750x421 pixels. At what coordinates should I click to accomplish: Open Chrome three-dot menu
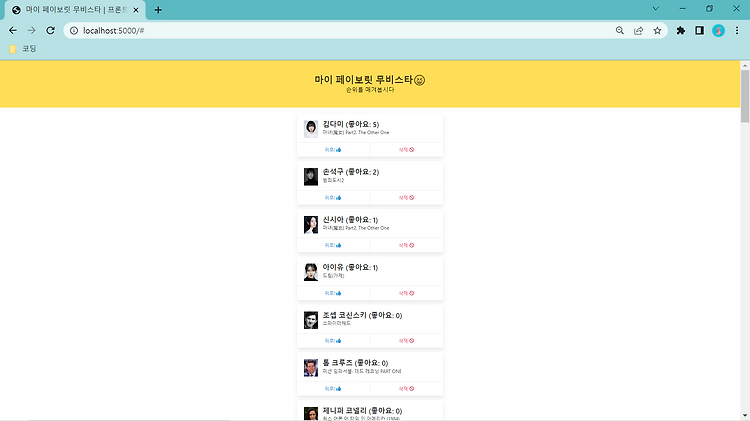(737, 31)
